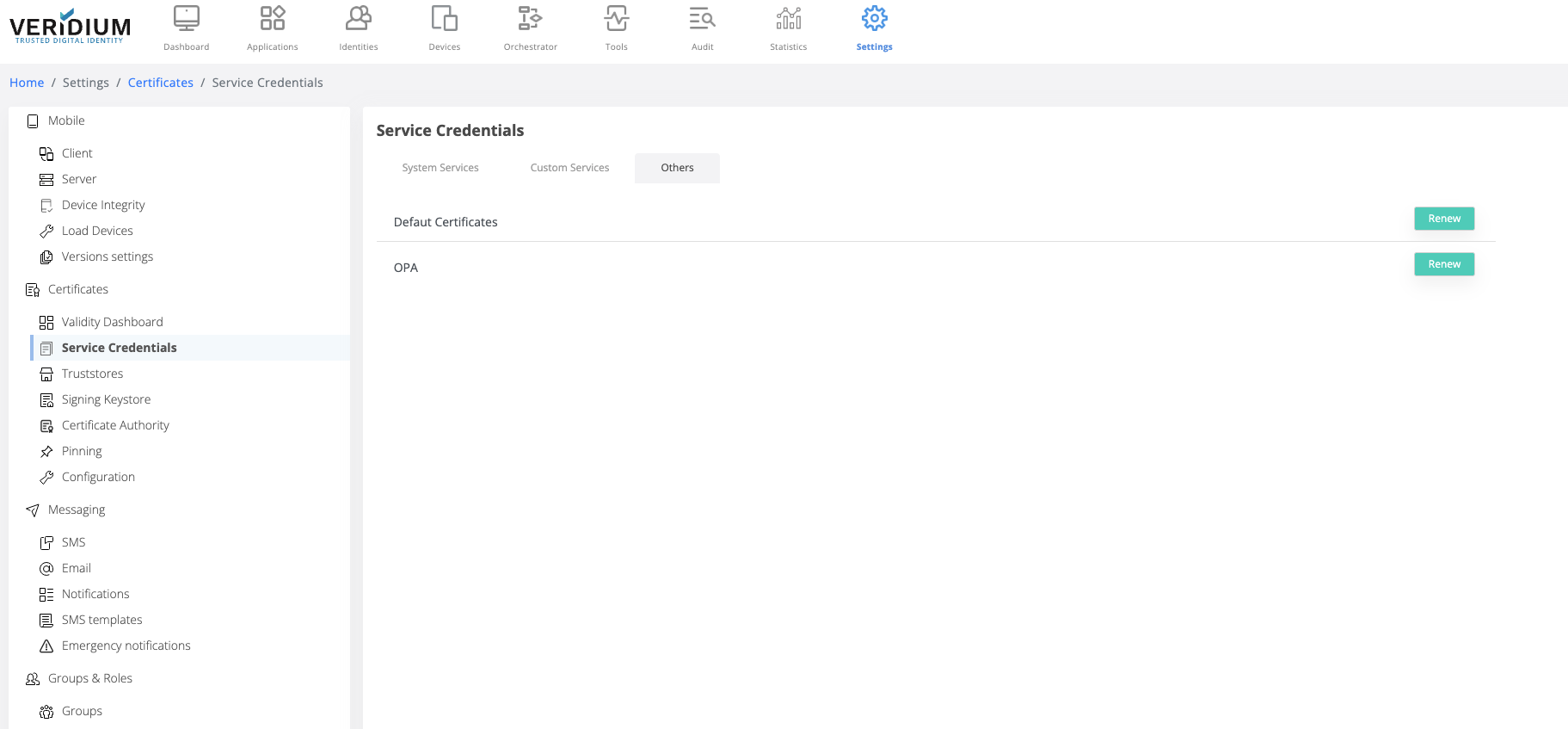Open the Audit icon

point(702,20)
